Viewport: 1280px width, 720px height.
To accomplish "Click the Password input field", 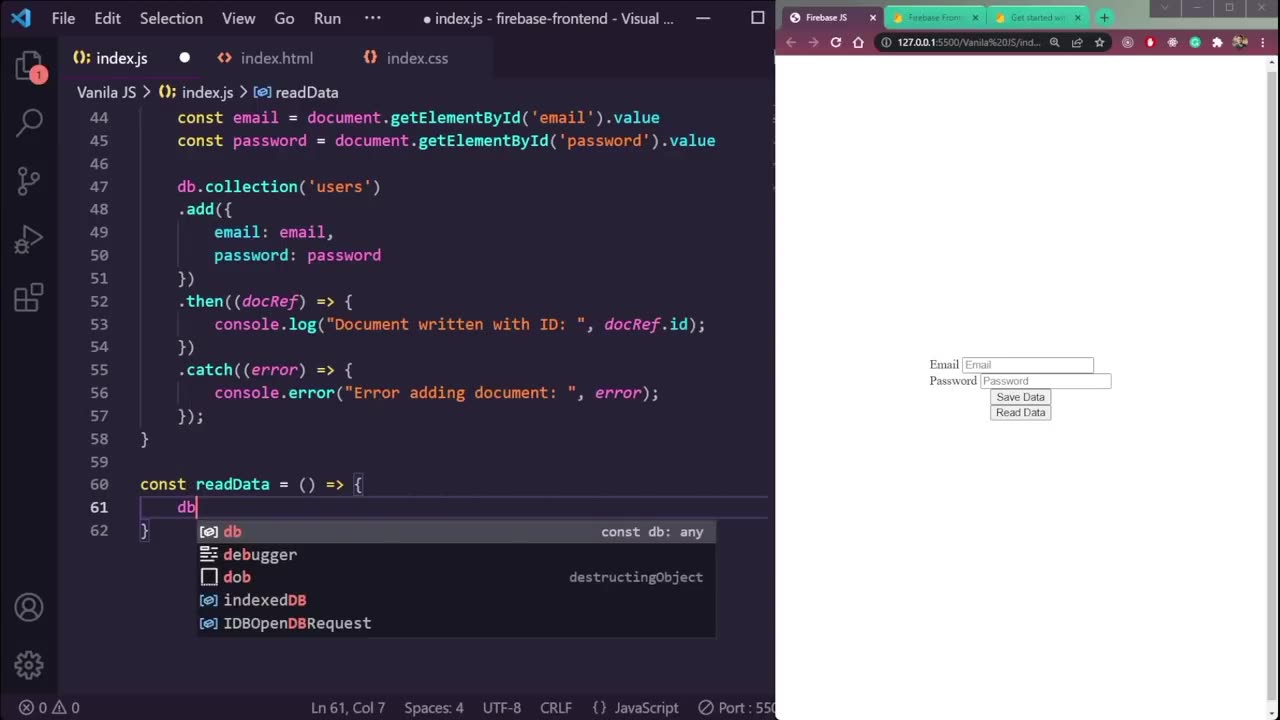I will click(1045, 381).
